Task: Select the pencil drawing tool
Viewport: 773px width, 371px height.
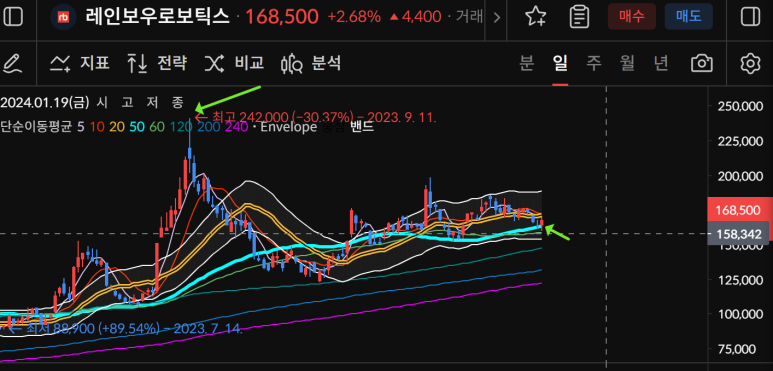Action: pos(12,64)
